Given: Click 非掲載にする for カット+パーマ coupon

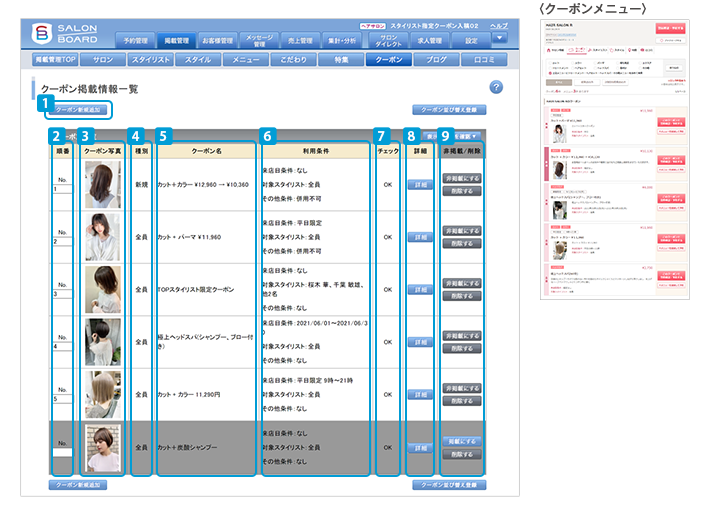Looking at the screenshot, I should [x=462, y=231].
